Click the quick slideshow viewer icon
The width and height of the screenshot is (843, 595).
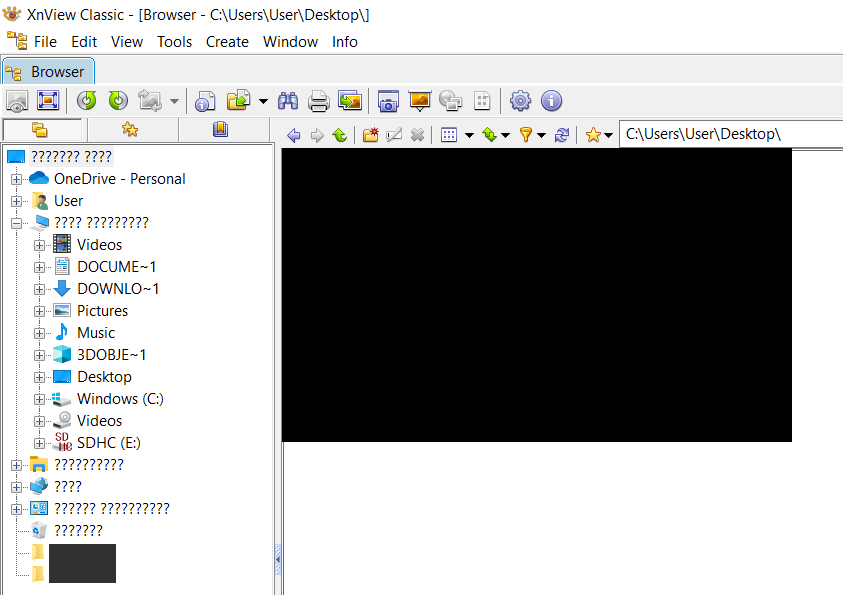tap(17, 101)
